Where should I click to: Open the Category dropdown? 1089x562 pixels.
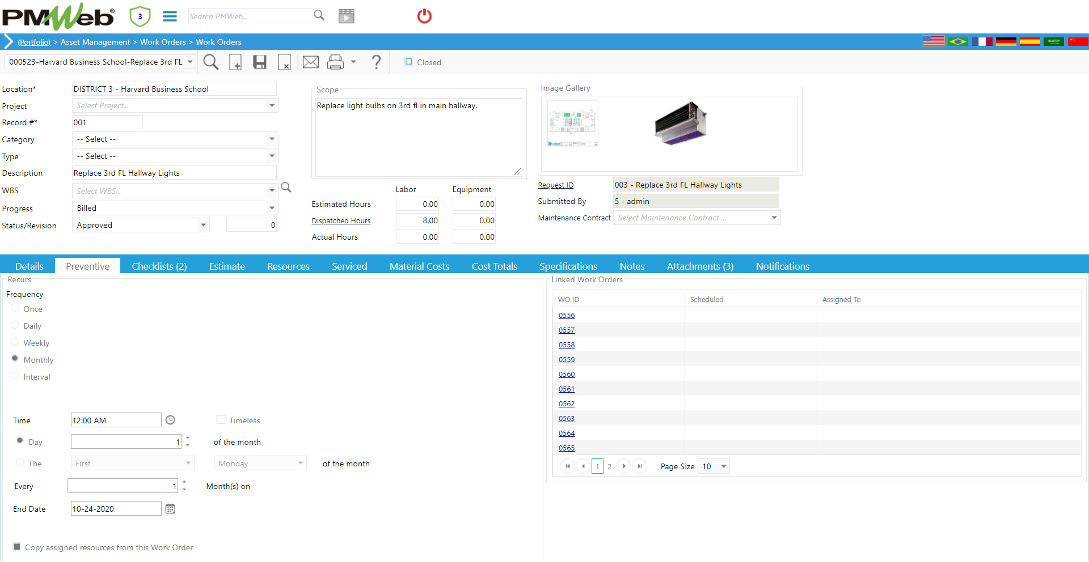click(272, 139)
